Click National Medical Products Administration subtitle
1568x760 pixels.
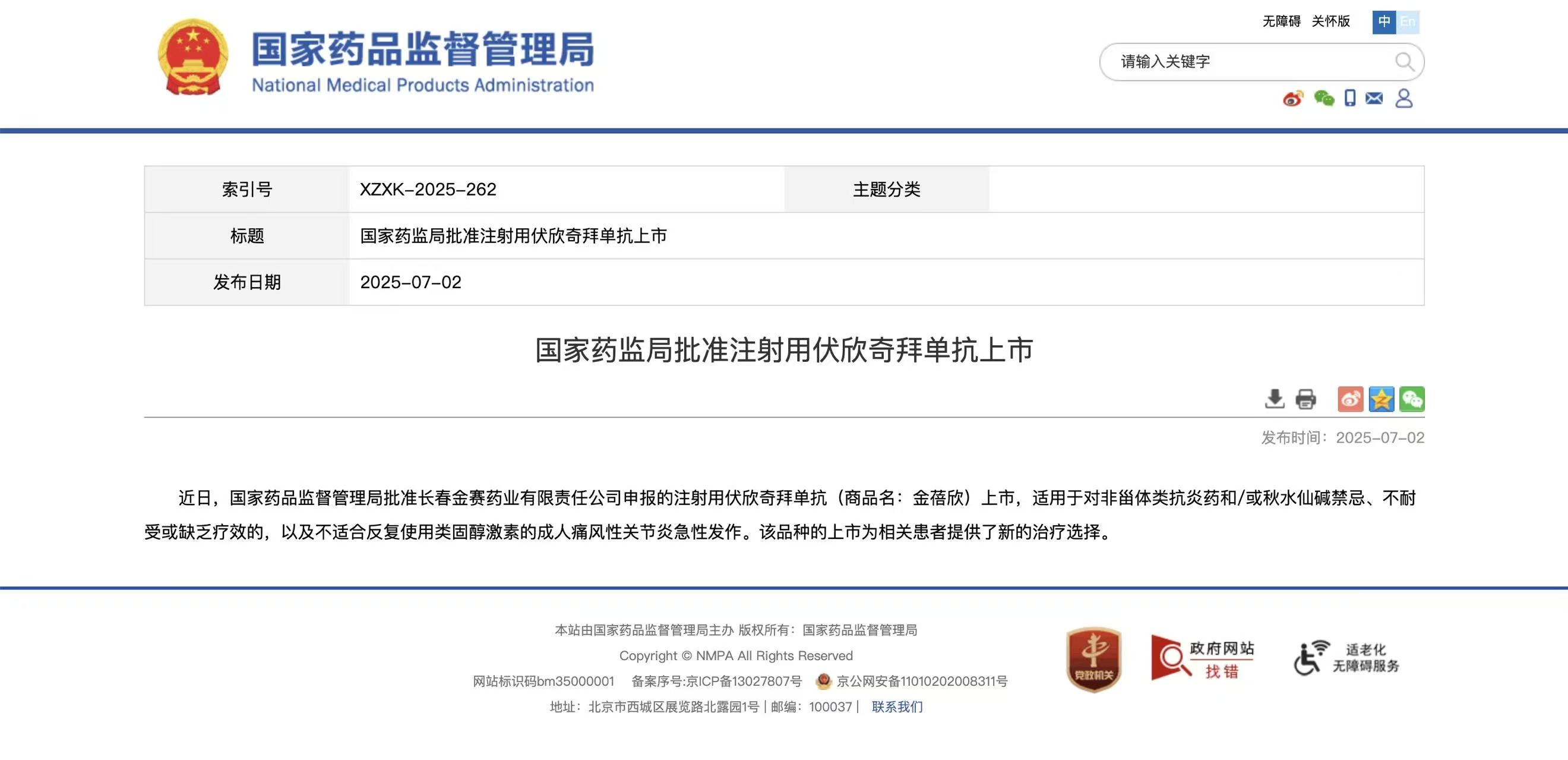423,84
